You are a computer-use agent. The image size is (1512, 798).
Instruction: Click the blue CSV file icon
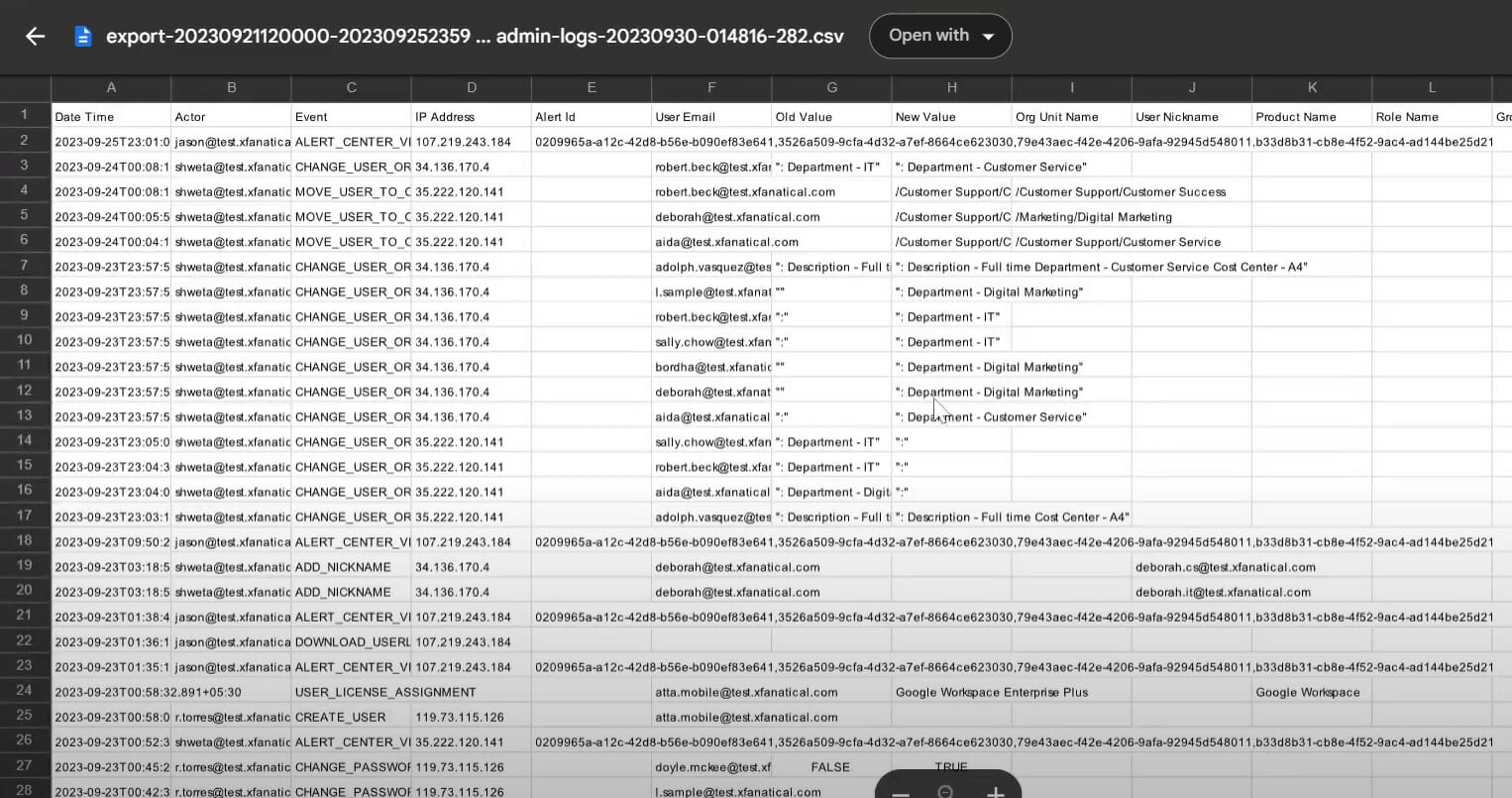click(83, 35)
